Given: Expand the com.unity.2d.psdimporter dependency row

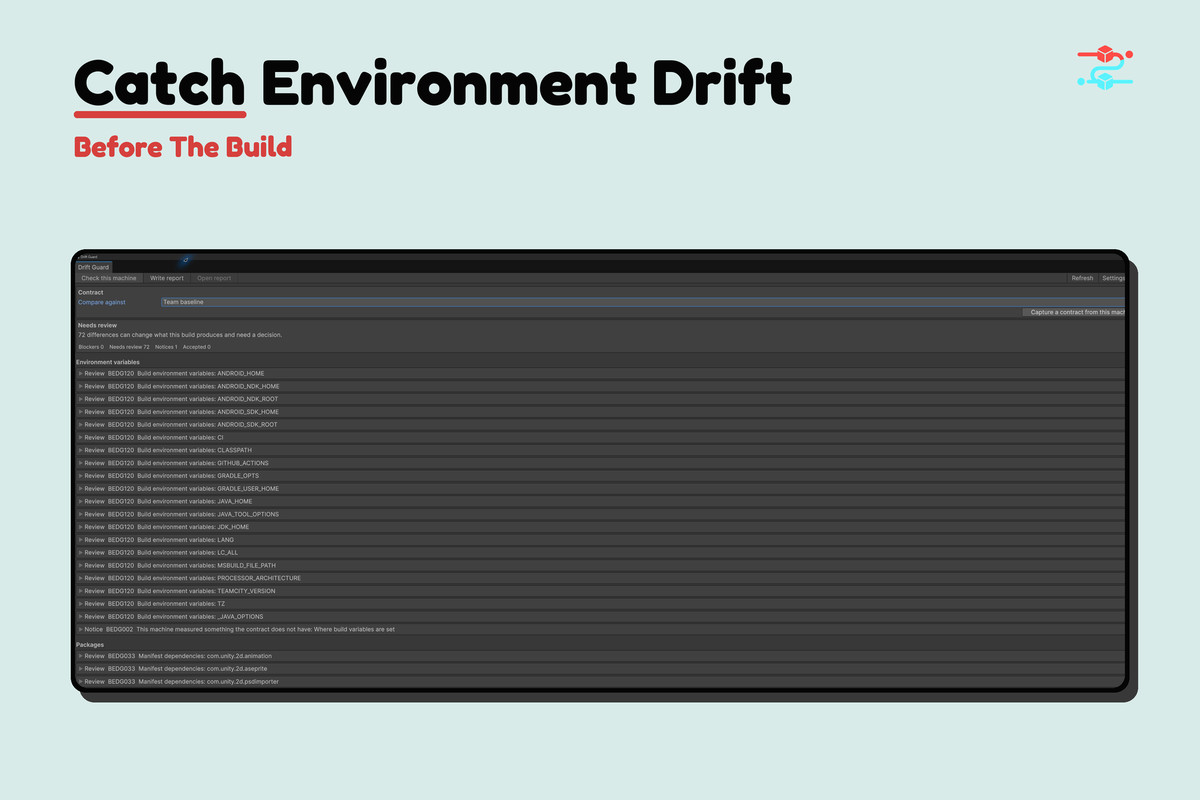Looking at the screenshot, I should [601, 681].
